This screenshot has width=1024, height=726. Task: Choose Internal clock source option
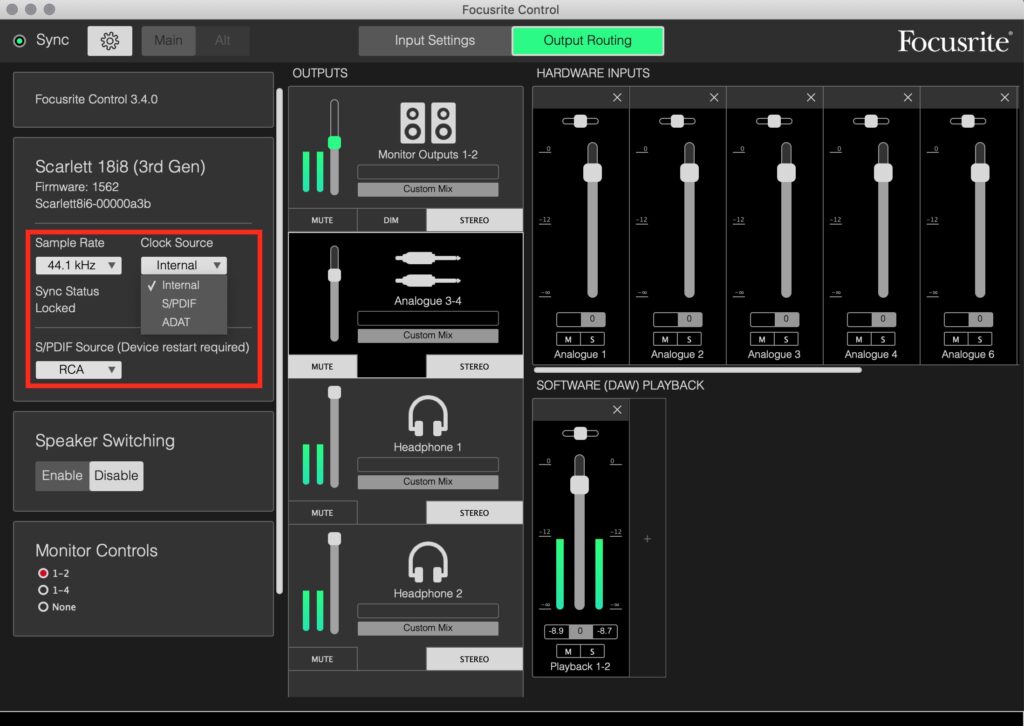coord(184,285)
